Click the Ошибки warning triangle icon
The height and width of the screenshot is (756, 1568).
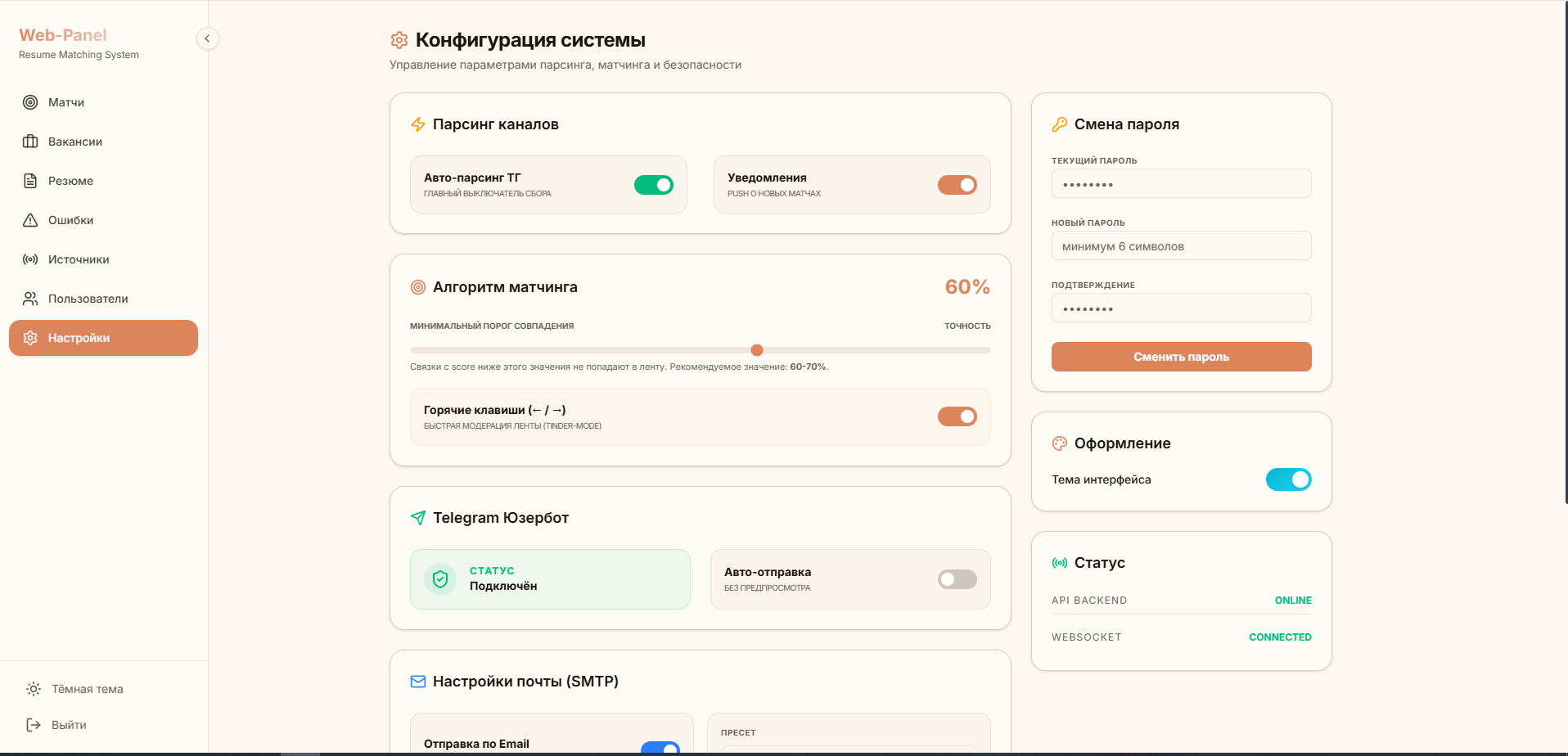coord(30,220)
